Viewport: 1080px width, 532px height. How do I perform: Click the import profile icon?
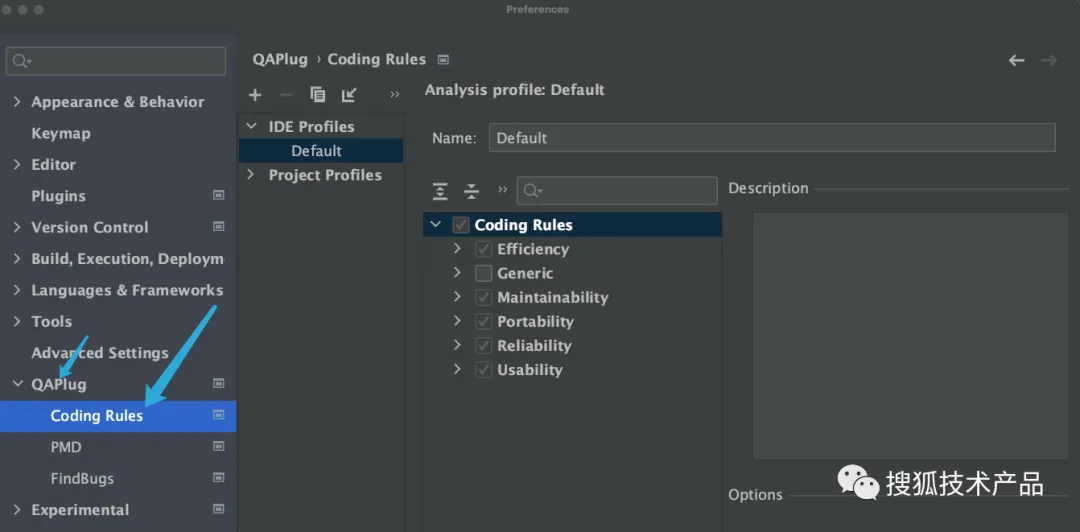[348, 95]
